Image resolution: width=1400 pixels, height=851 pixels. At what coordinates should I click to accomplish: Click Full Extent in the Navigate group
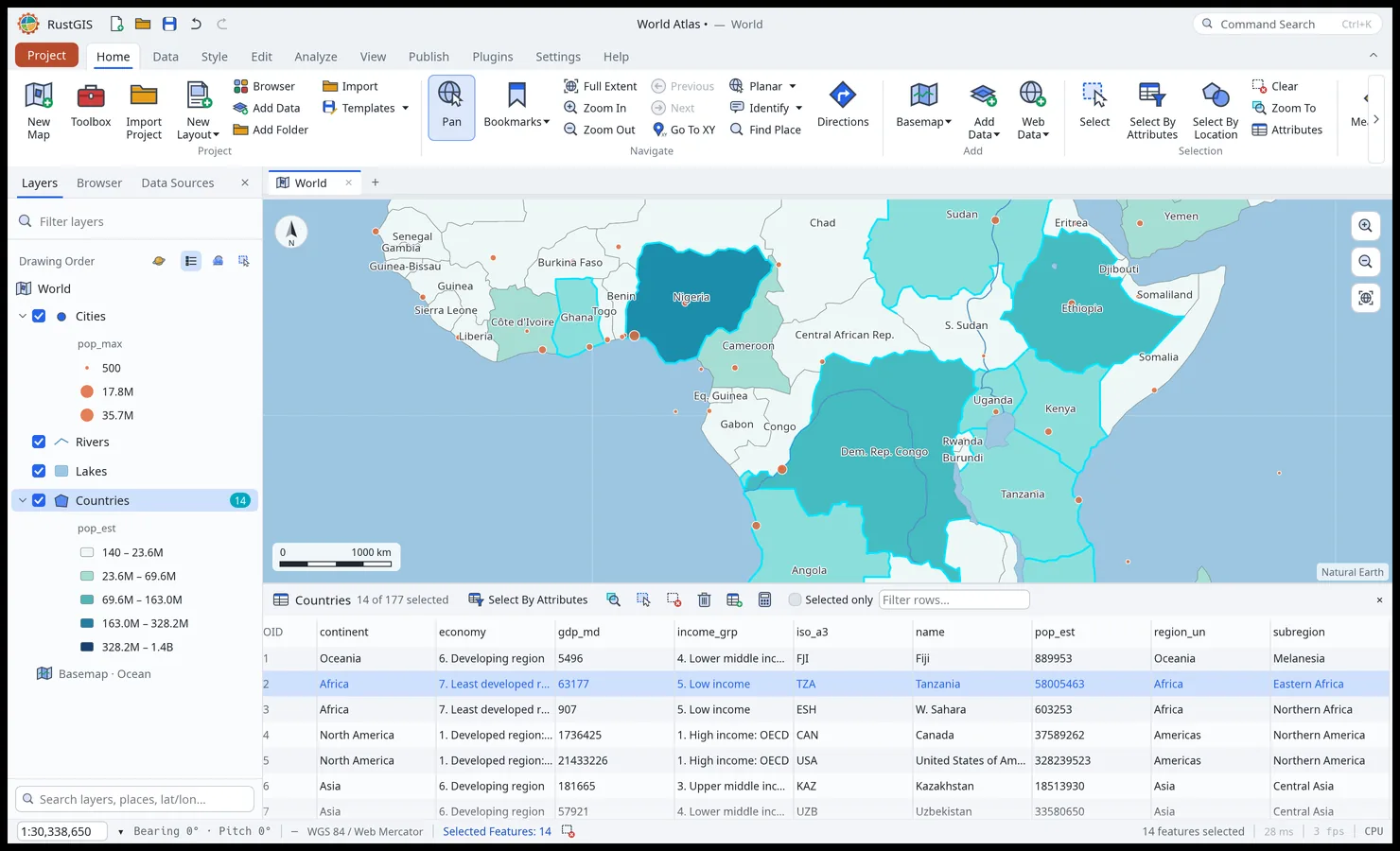point(600,86)
